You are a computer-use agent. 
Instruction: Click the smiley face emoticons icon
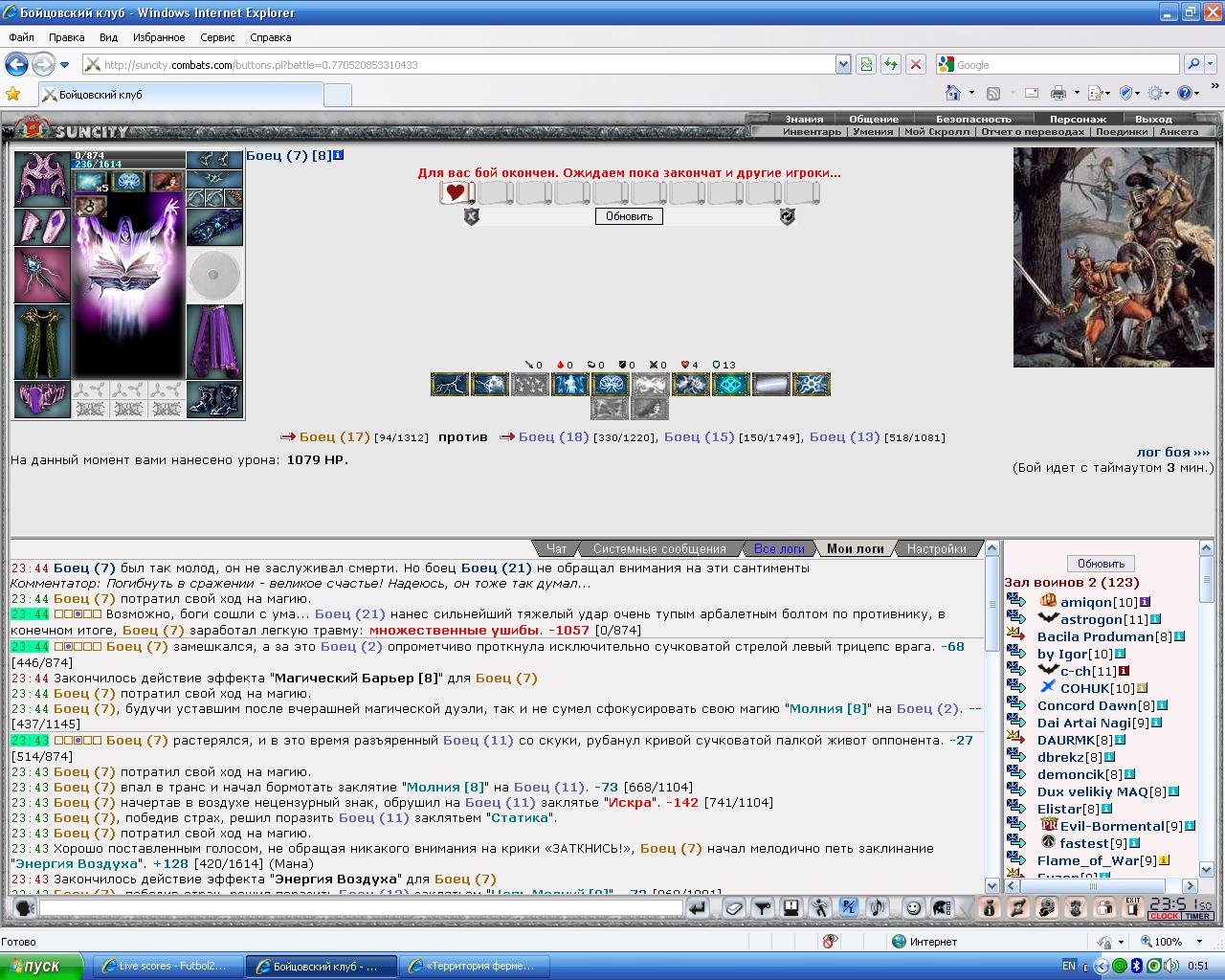914,908
